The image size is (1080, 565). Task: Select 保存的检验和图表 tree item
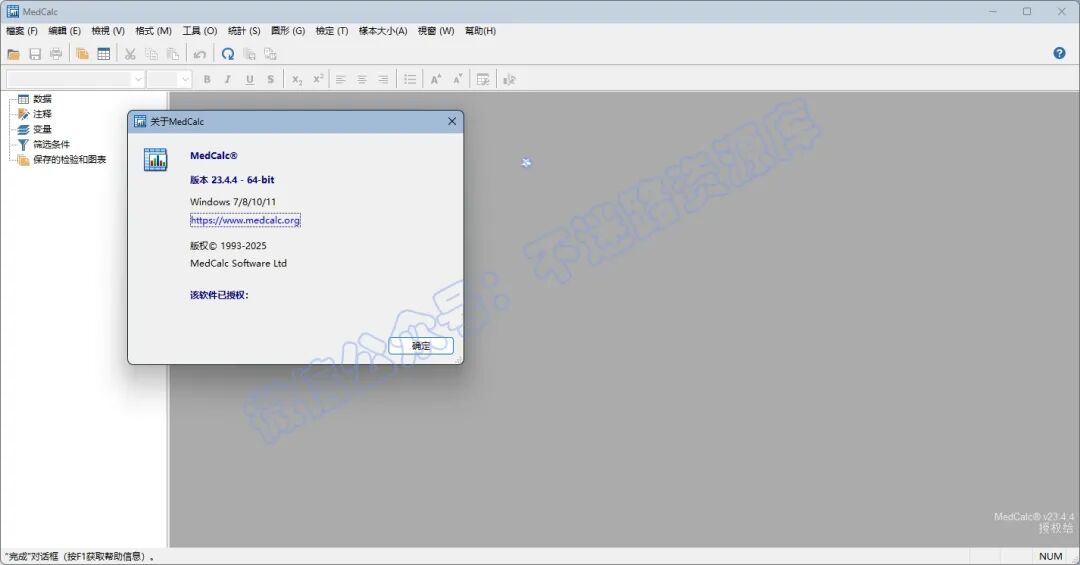(x=70, y=160)
